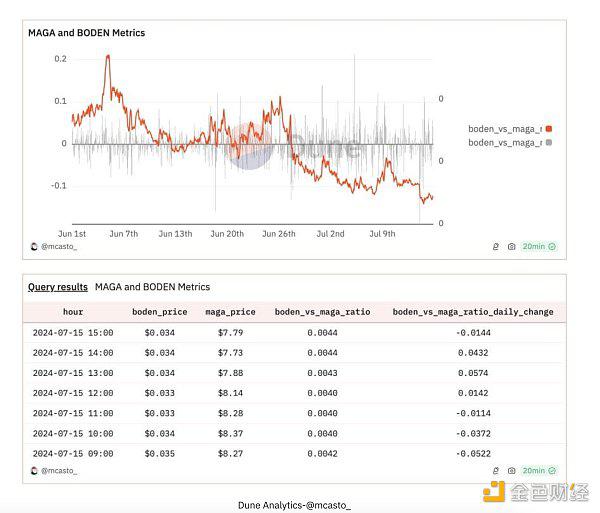Click the -0.0114 daily change cell
Viewport: 600px width, 513px height.
(x=473, y=414)
